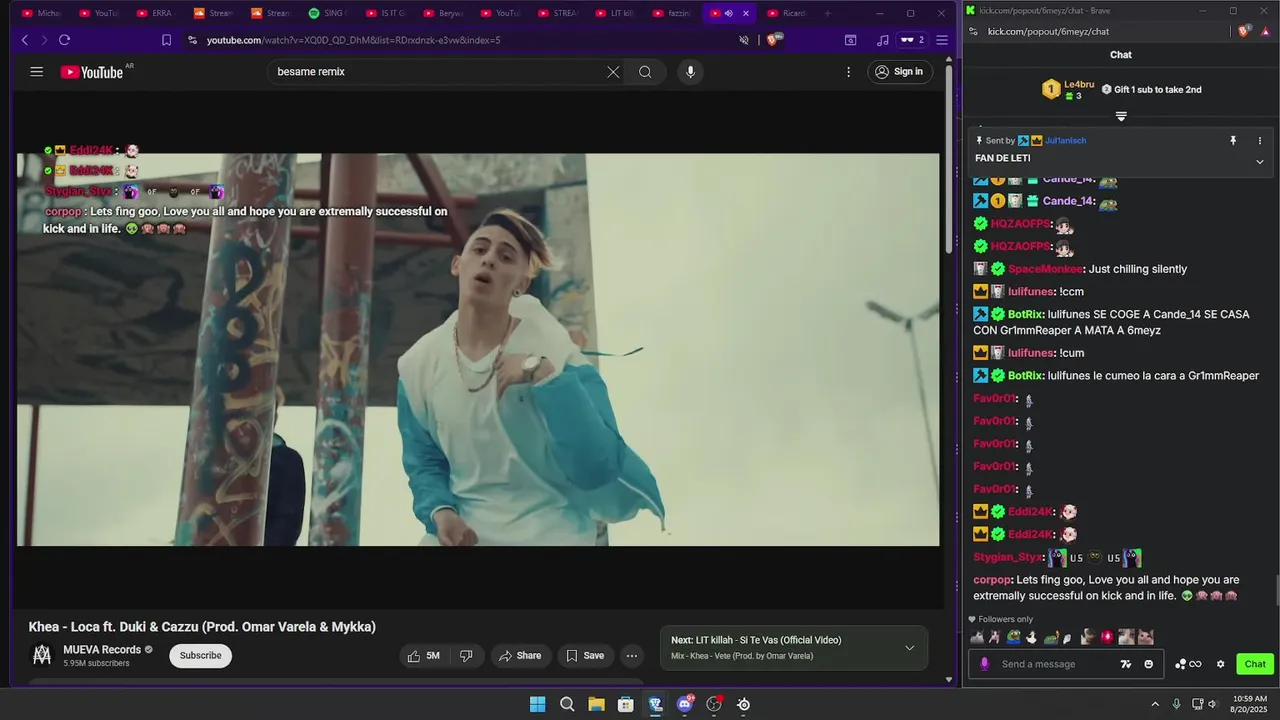The height and width of the screenshot is (720, 1280).
Task: Click the purple microphone in message box
Action: tap(985, 664)
